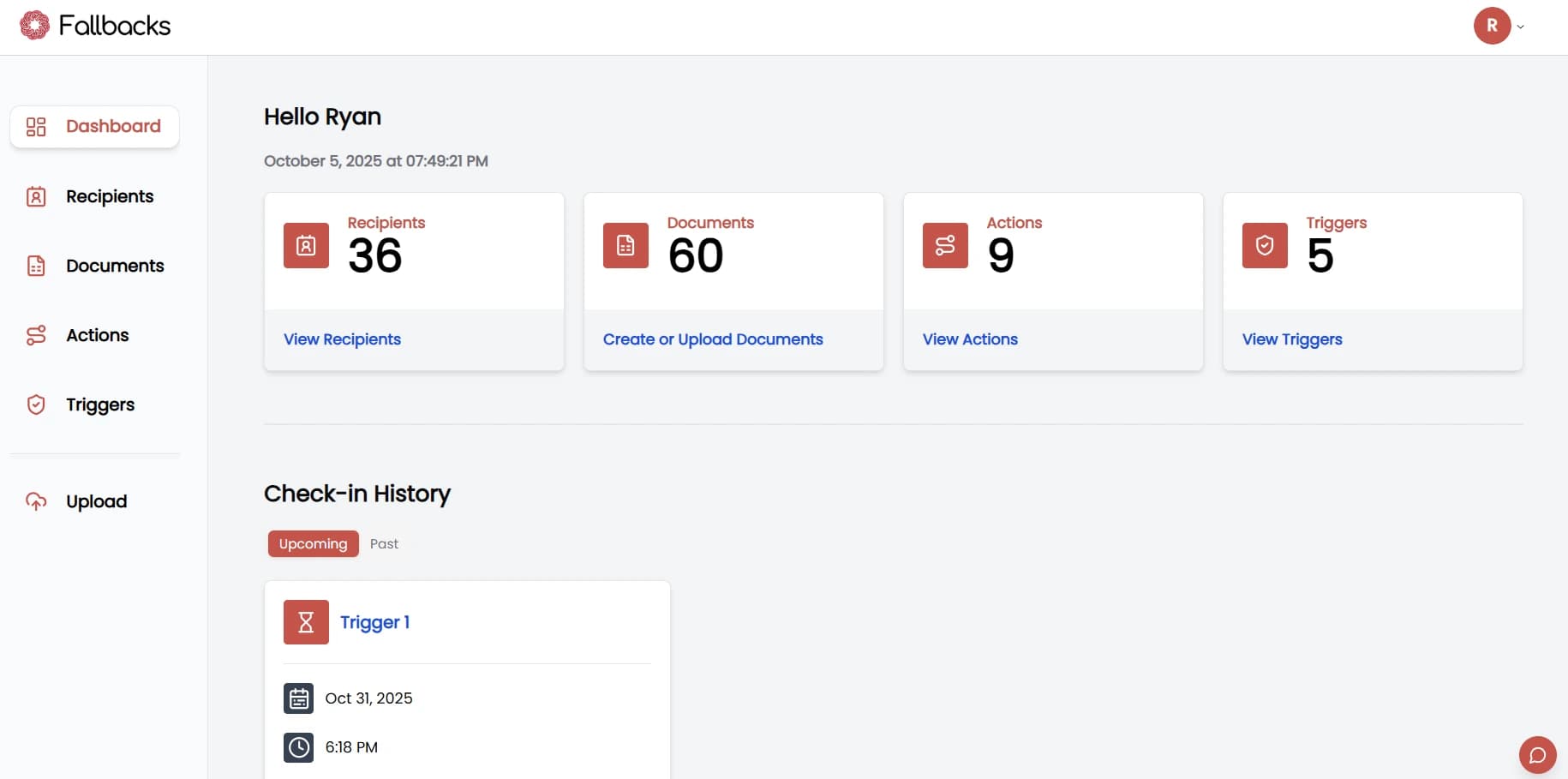The height and width of the screenshot is (779, 1568).
Task: Click the Documents card icon
Action: click(x=625, y=246)
